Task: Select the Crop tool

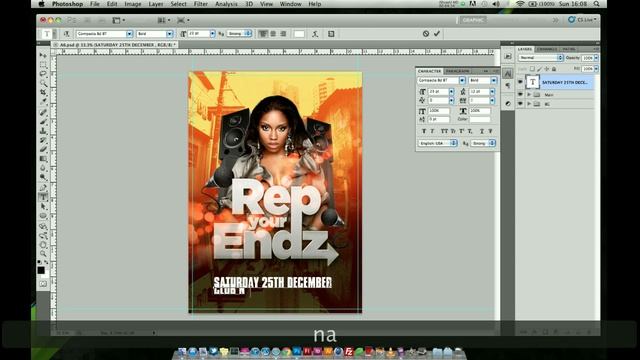Action: [x=43, y=93]
